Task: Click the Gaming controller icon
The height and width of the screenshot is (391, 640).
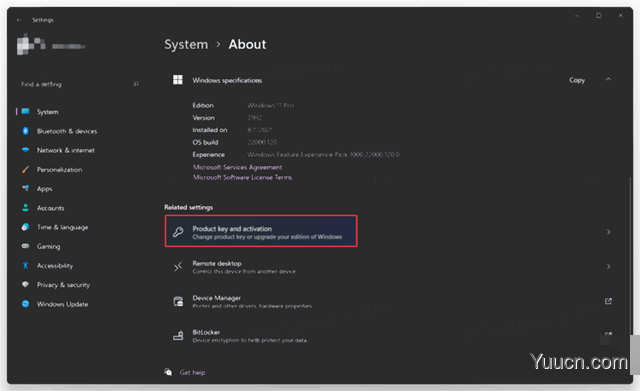Action: coord(25,246)
